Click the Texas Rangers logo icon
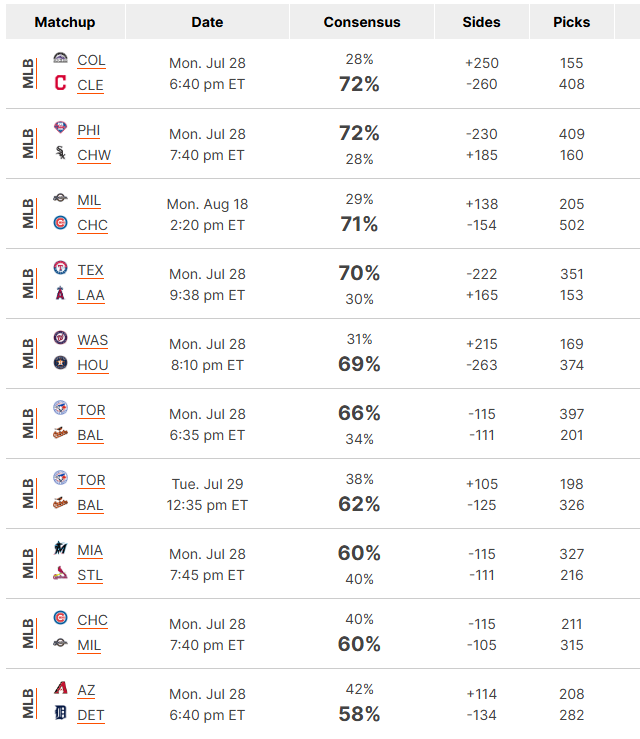Image resolution: width=640 pixels, height=739 pixels. click(60, 268)
